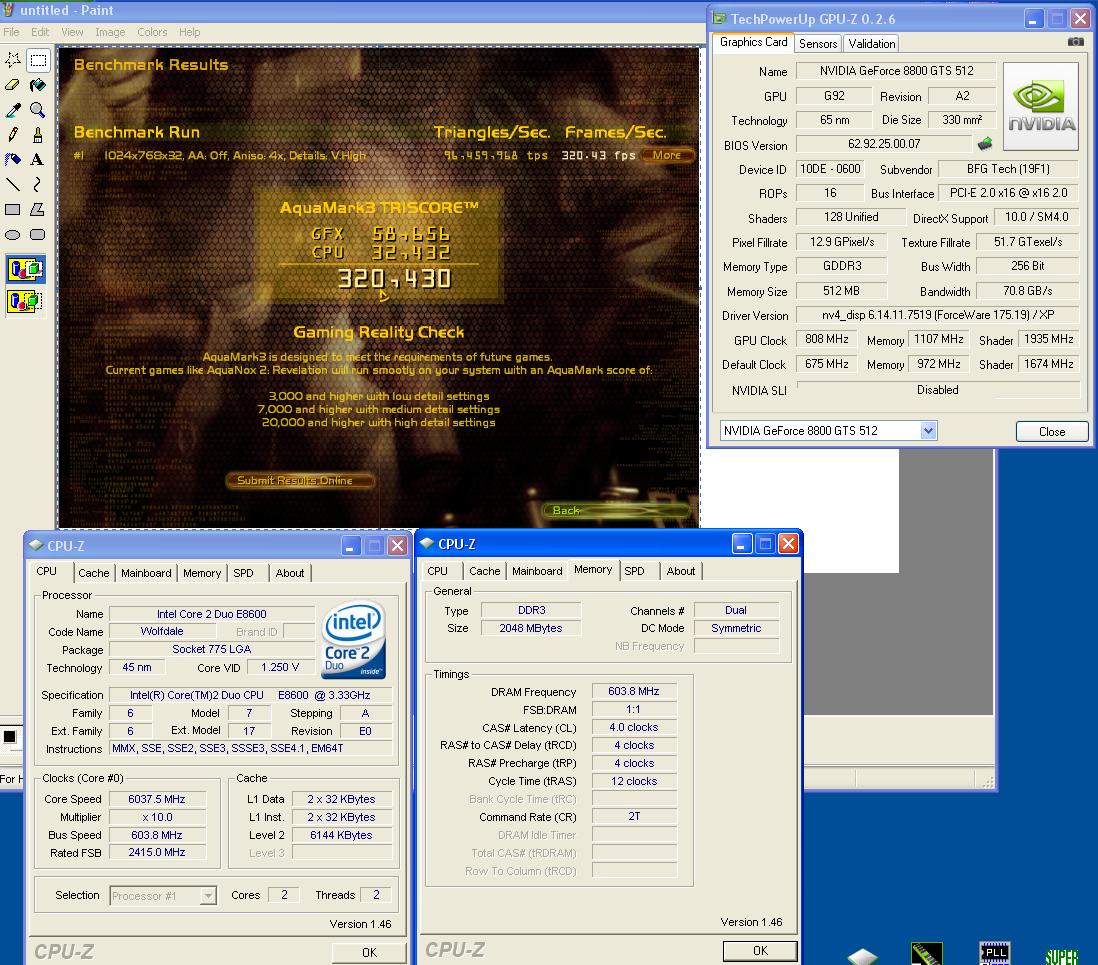Switch to the Validation tab in GPU-Z
This screenshot has height=965, width=1098.
pos(872,43)
